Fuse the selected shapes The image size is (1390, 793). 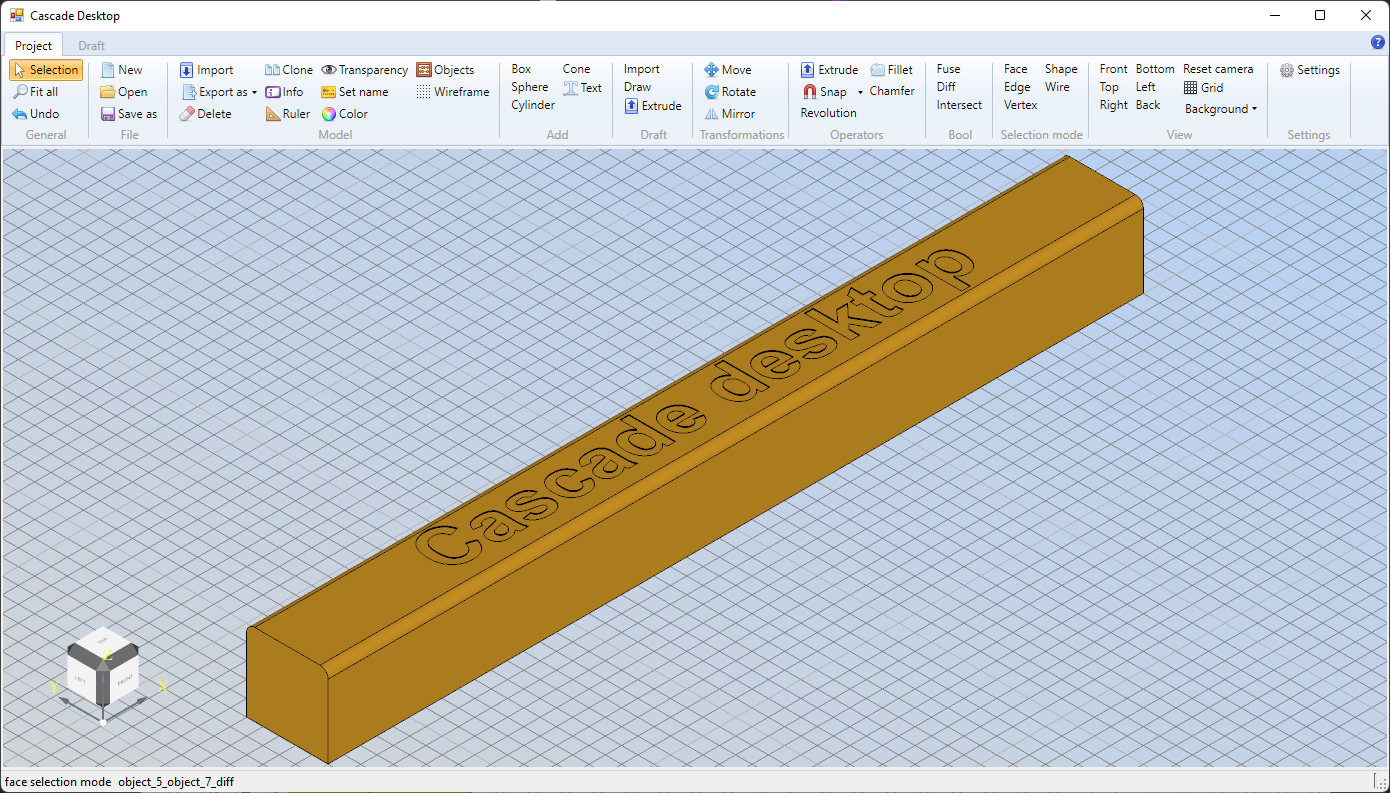click(x=948, y=69)
